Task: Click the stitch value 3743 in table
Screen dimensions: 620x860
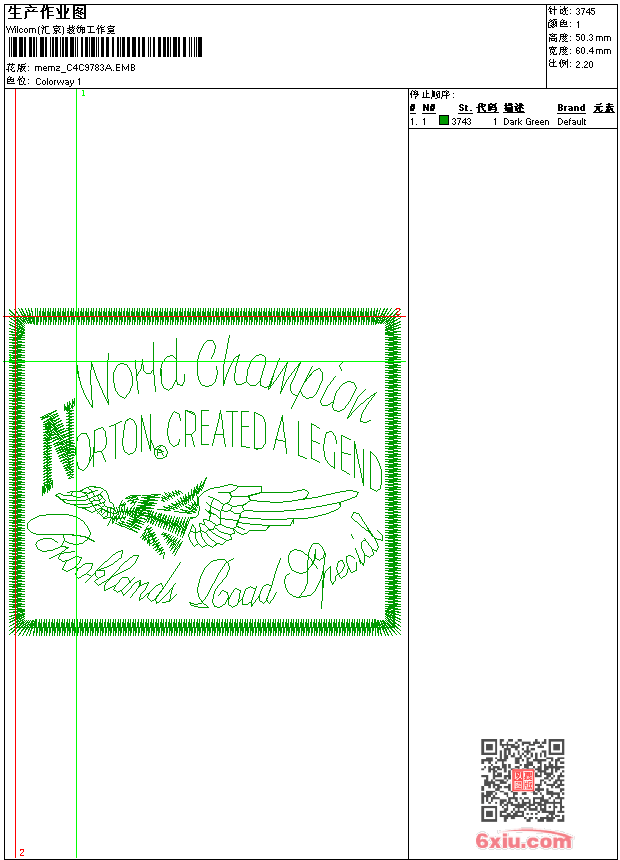Action: [461, 122]
